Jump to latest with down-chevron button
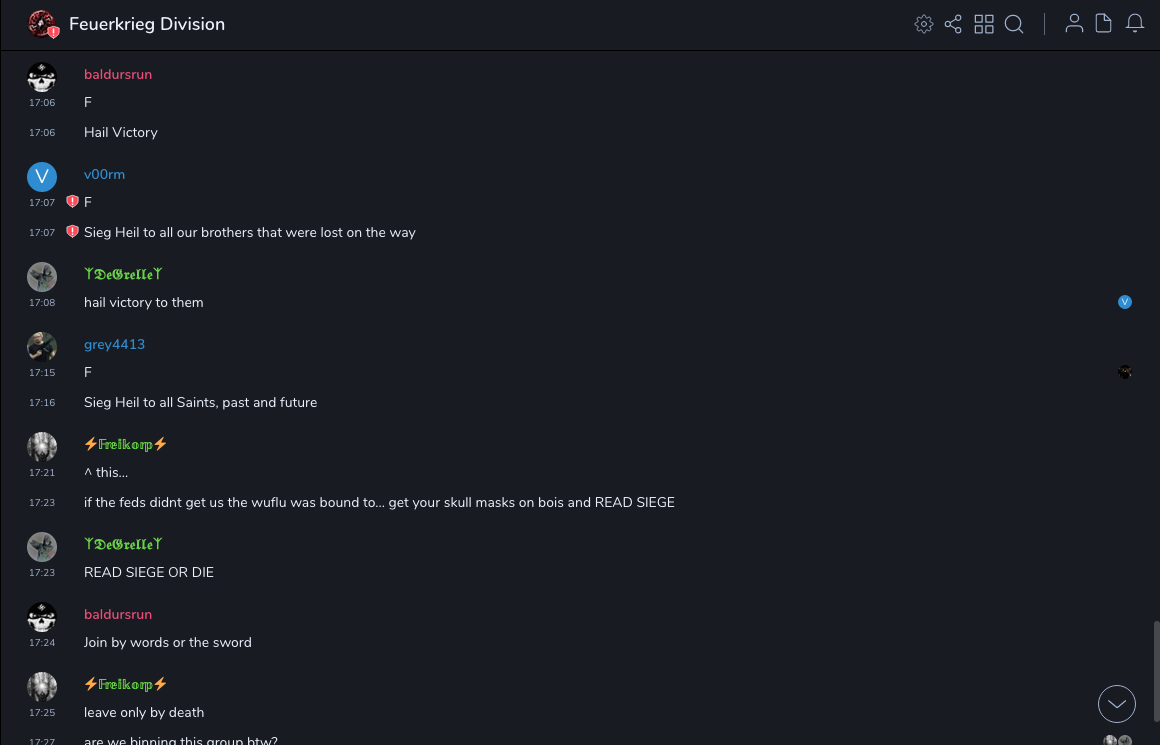The height and width of the screenshot is (745, 1160). point(1117,704)
